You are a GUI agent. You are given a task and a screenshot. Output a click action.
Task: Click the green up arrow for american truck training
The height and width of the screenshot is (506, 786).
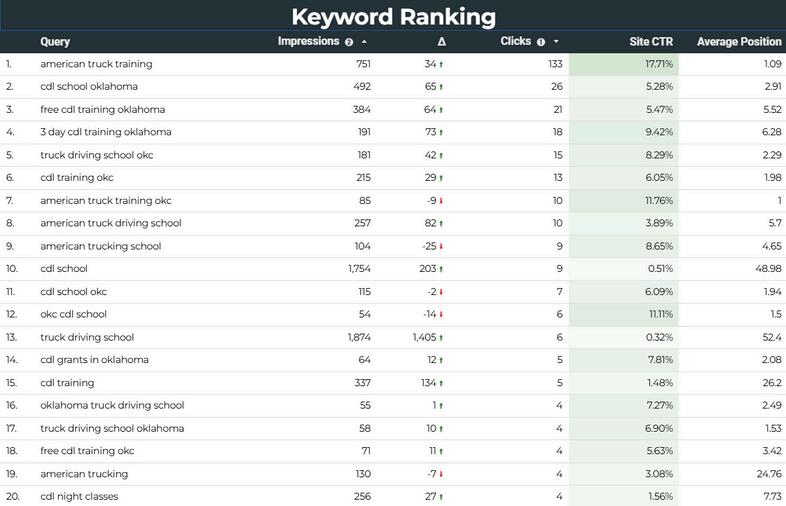pos(441,64)
